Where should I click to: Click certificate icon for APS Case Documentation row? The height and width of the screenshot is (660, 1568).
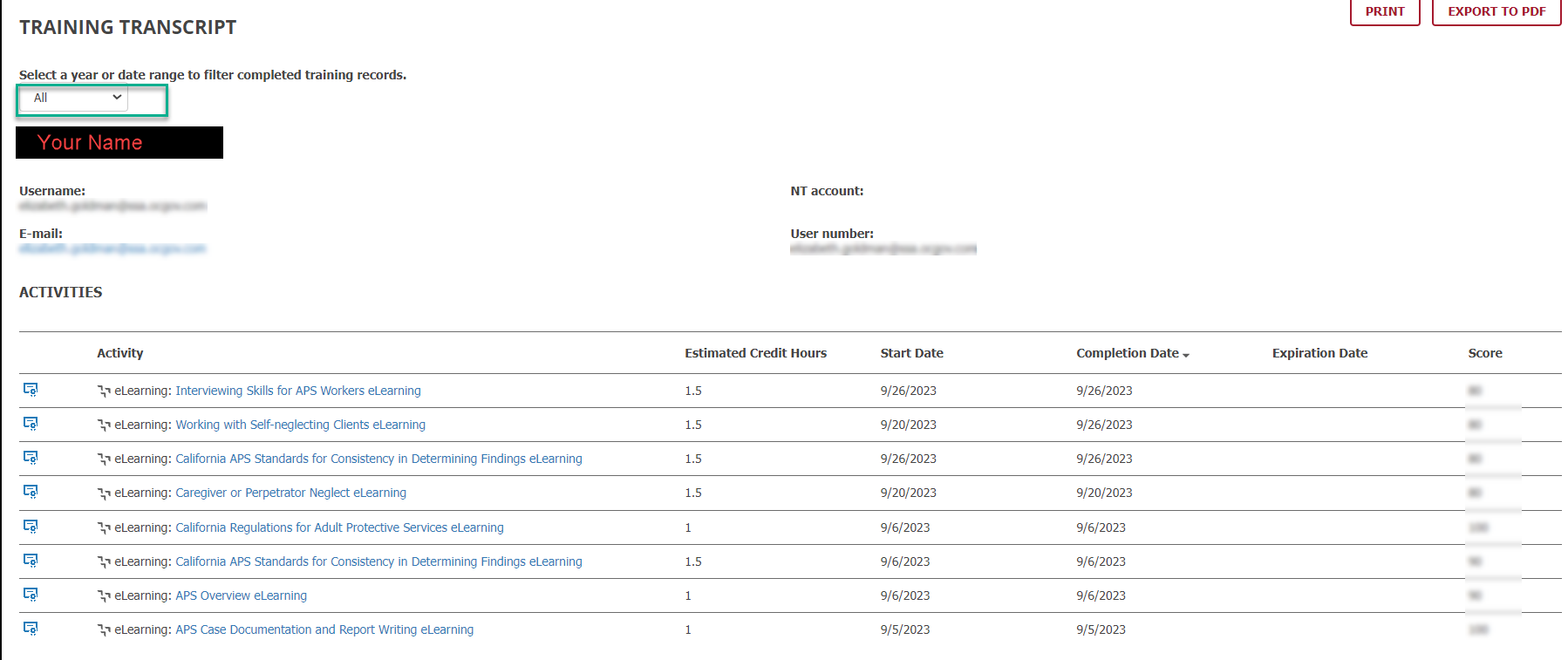point(31,629)
